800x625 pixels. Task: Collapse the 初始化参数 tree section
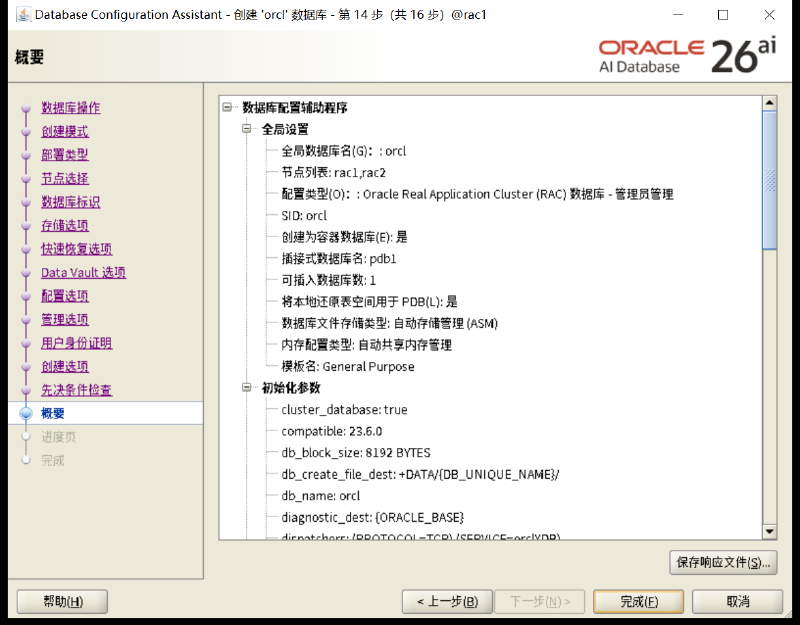[247, 388]
